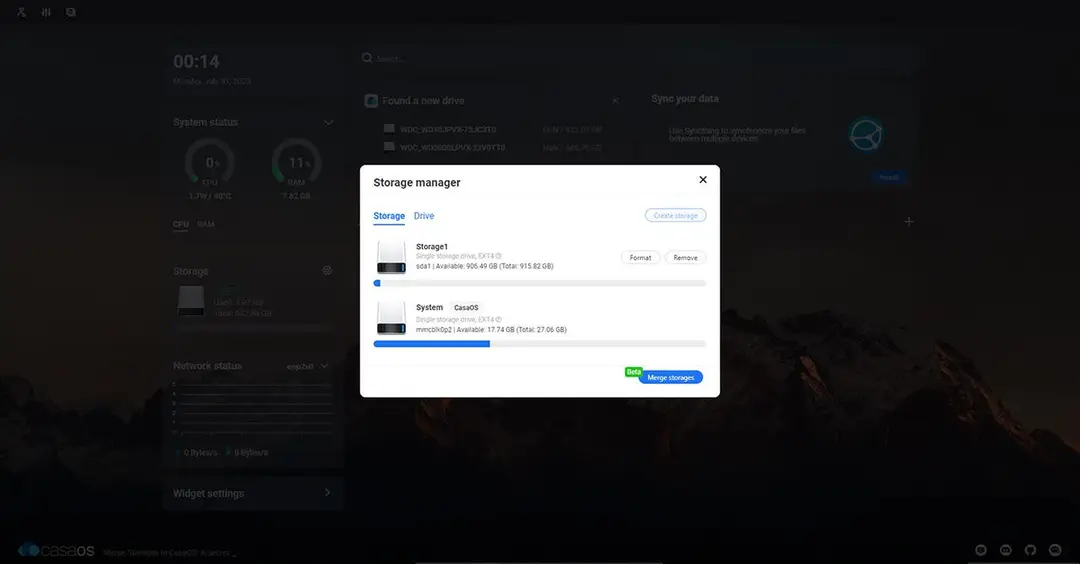Click the RAM usage gauge showing 11%
The height and width of the screenshot is (564, 1080).
296,163
